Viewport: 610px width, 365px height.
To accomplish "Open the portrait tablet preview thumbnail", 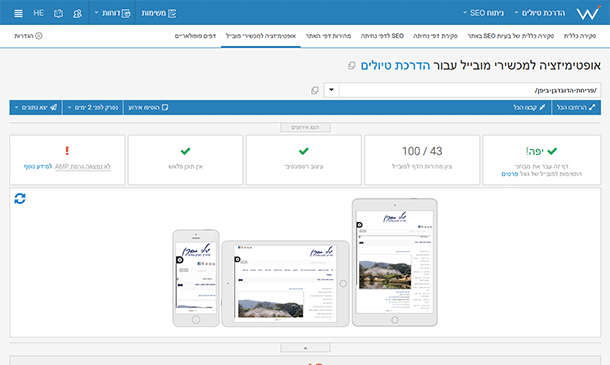I will (395, 262).
